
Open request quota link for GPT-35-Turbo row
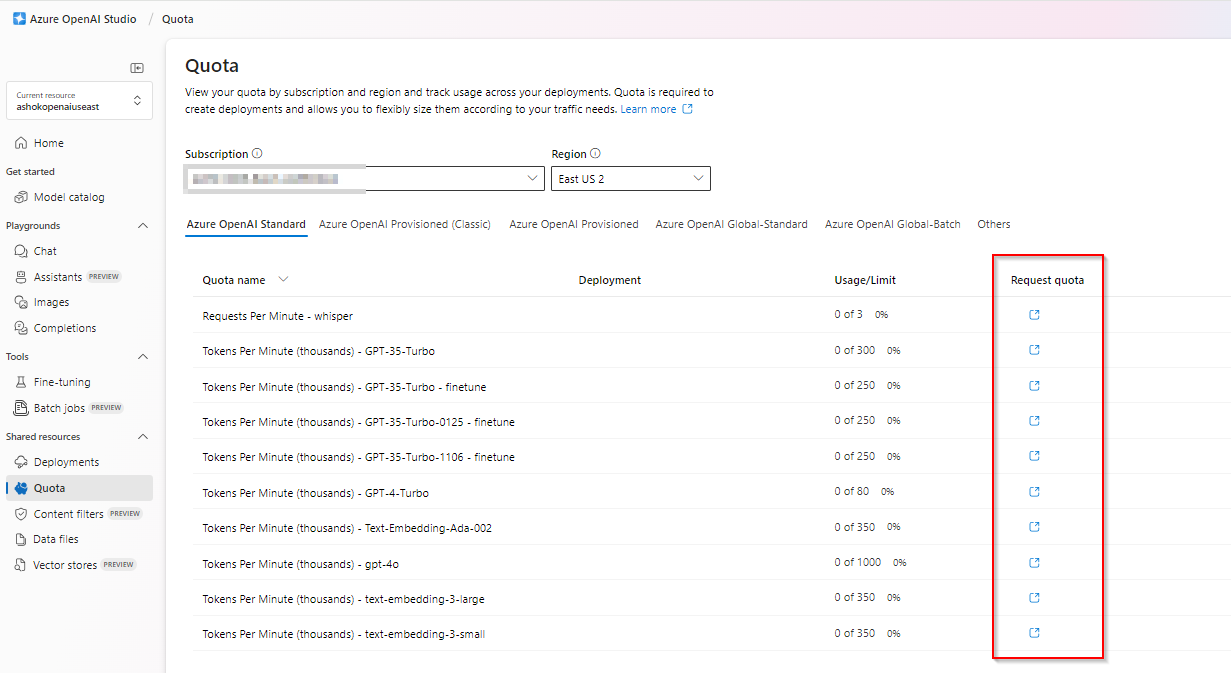tap(1034, 350)
